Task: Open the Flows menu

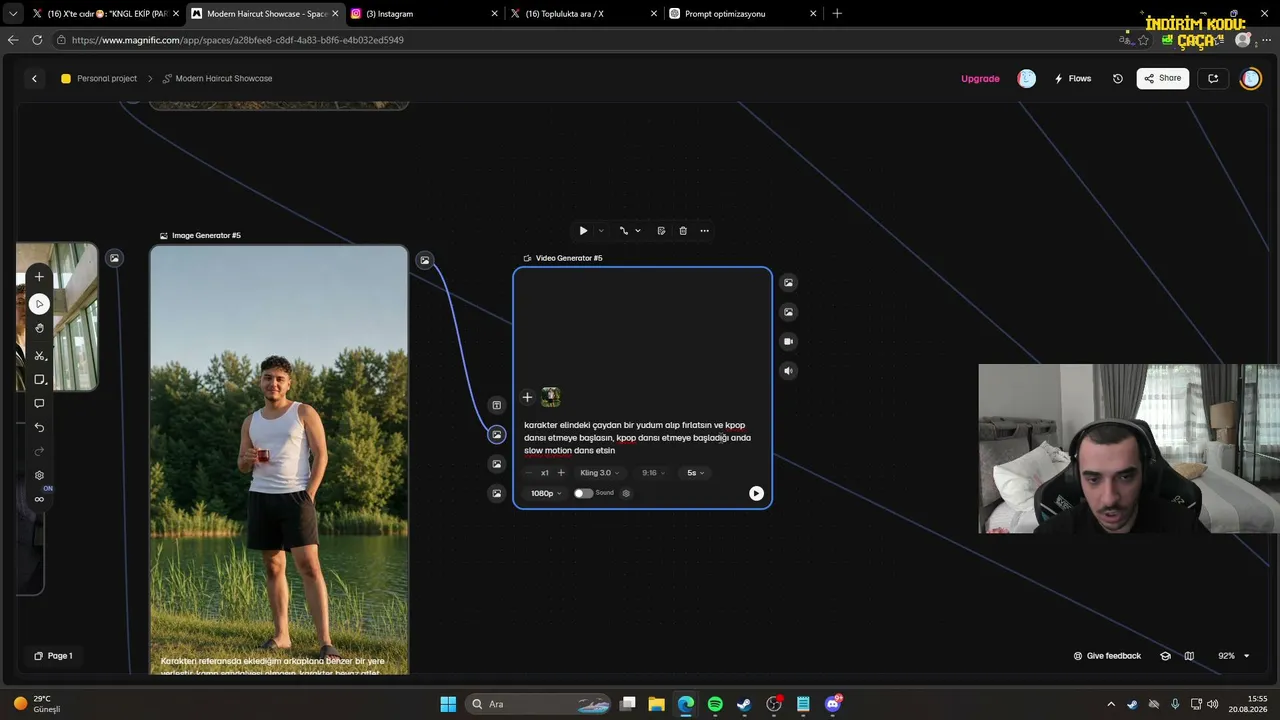Action: pos(1073,79)
